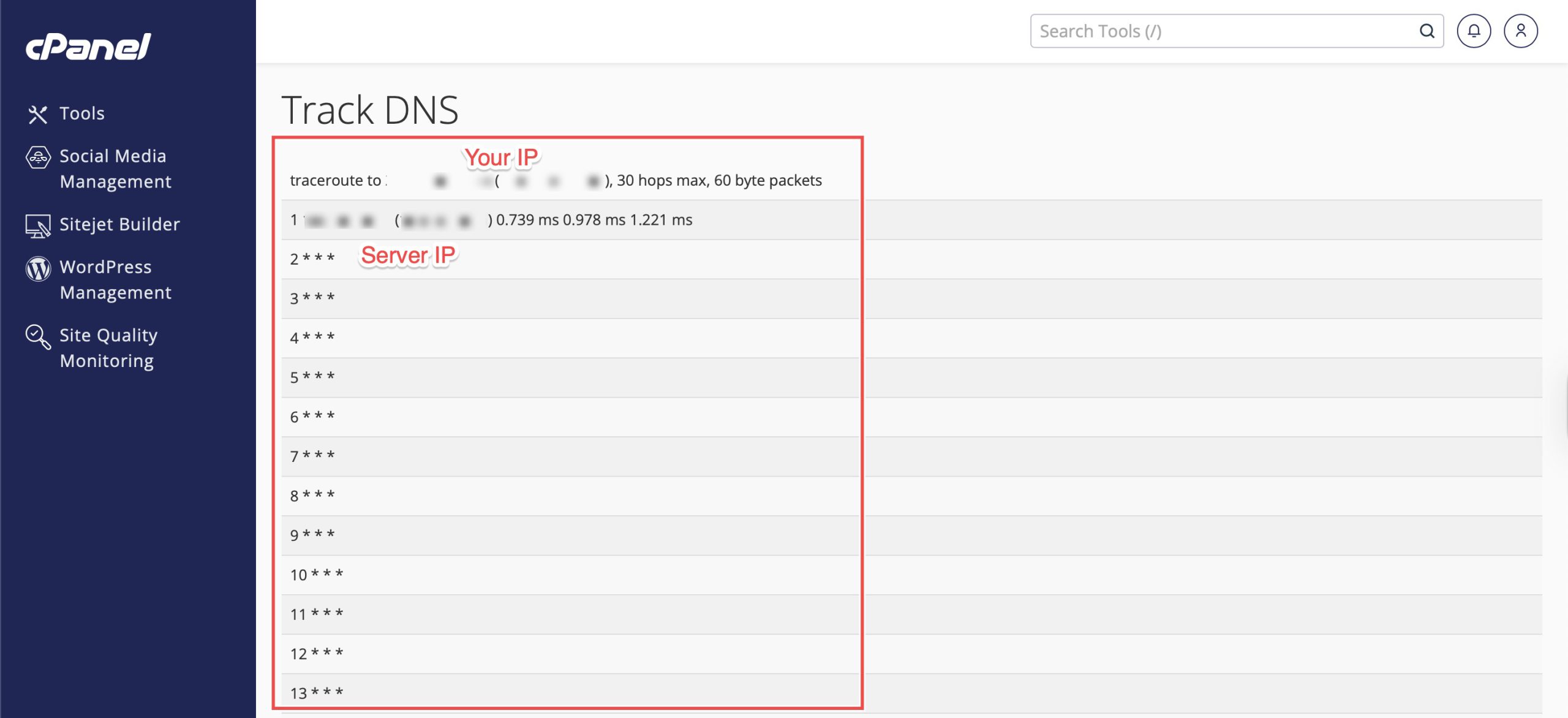1568x718 pixels.
Task: Click the Sitejet Builder monitor icon
Action: point(38,225)
